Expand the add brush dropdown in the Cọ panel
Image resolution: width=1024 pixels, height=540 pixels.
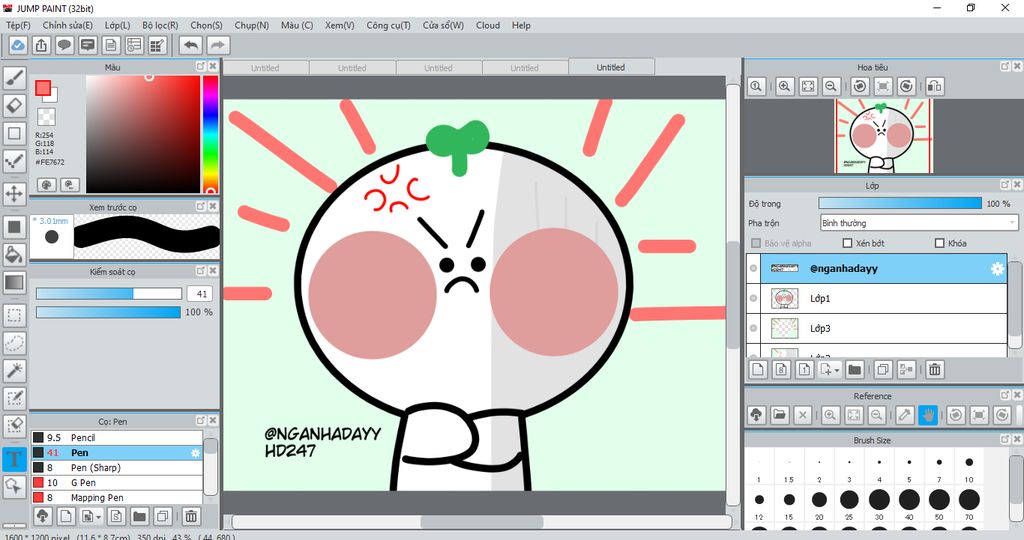(x=98, y=516)
